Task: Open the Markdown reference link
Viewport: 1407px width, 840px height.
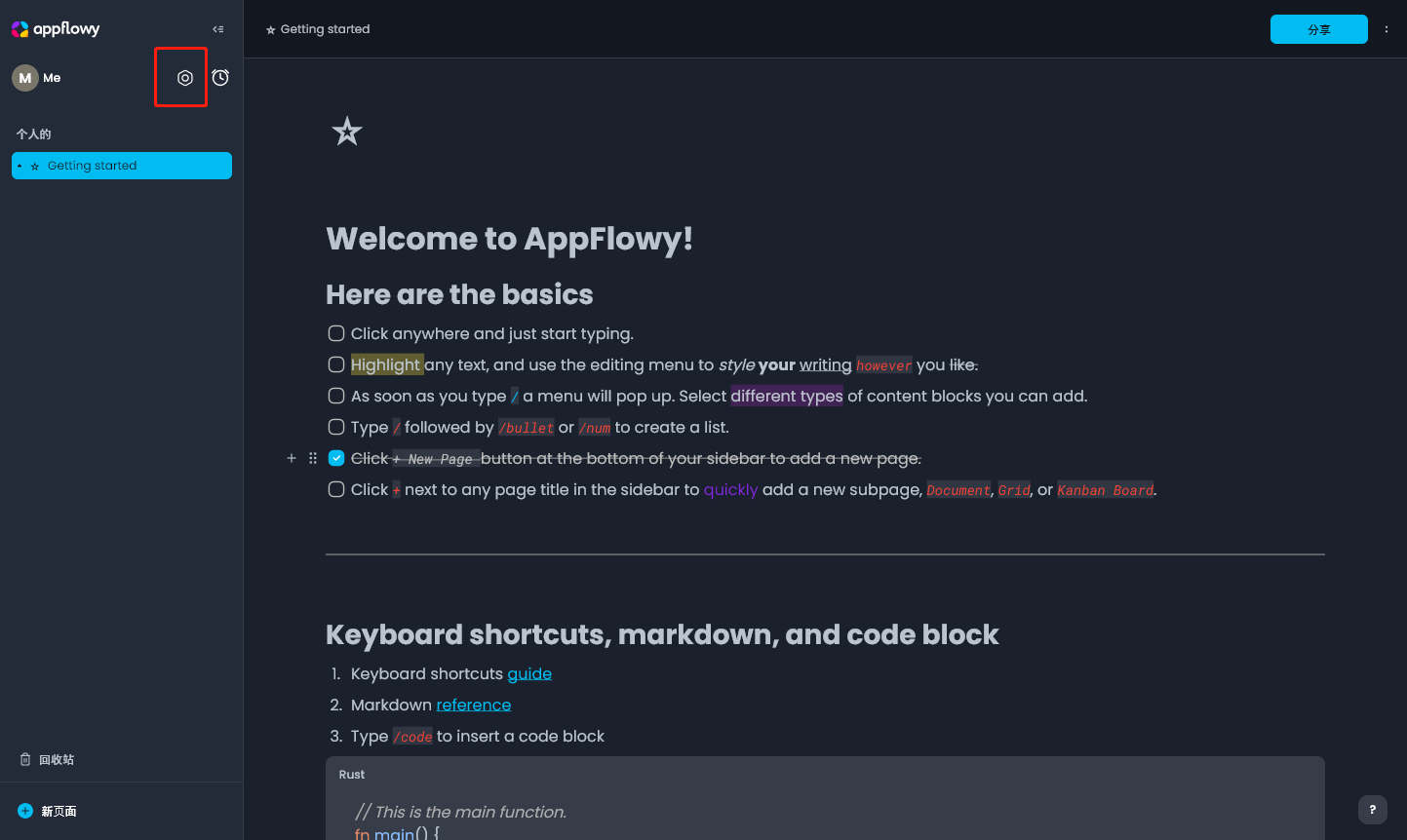Action: pos(473,705)
